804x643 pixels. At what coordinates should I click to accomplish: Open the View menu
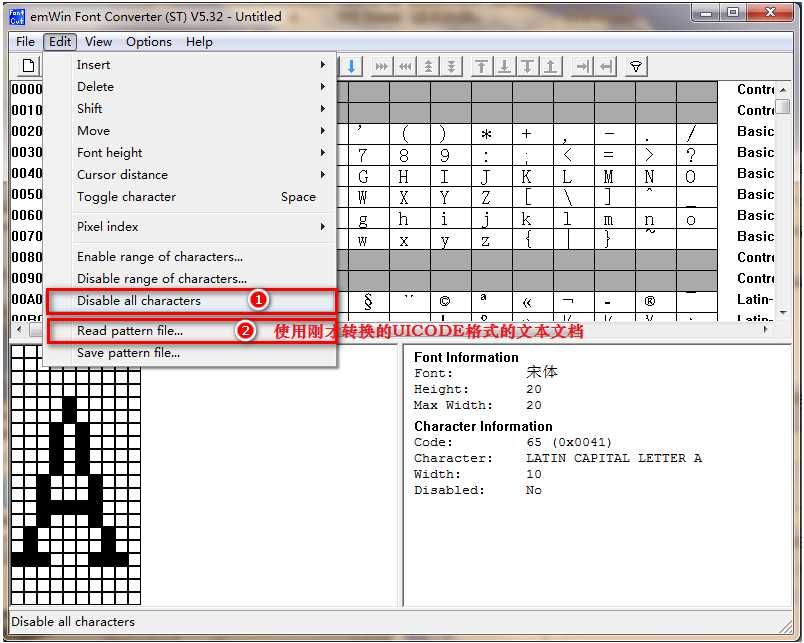(98, 42)
